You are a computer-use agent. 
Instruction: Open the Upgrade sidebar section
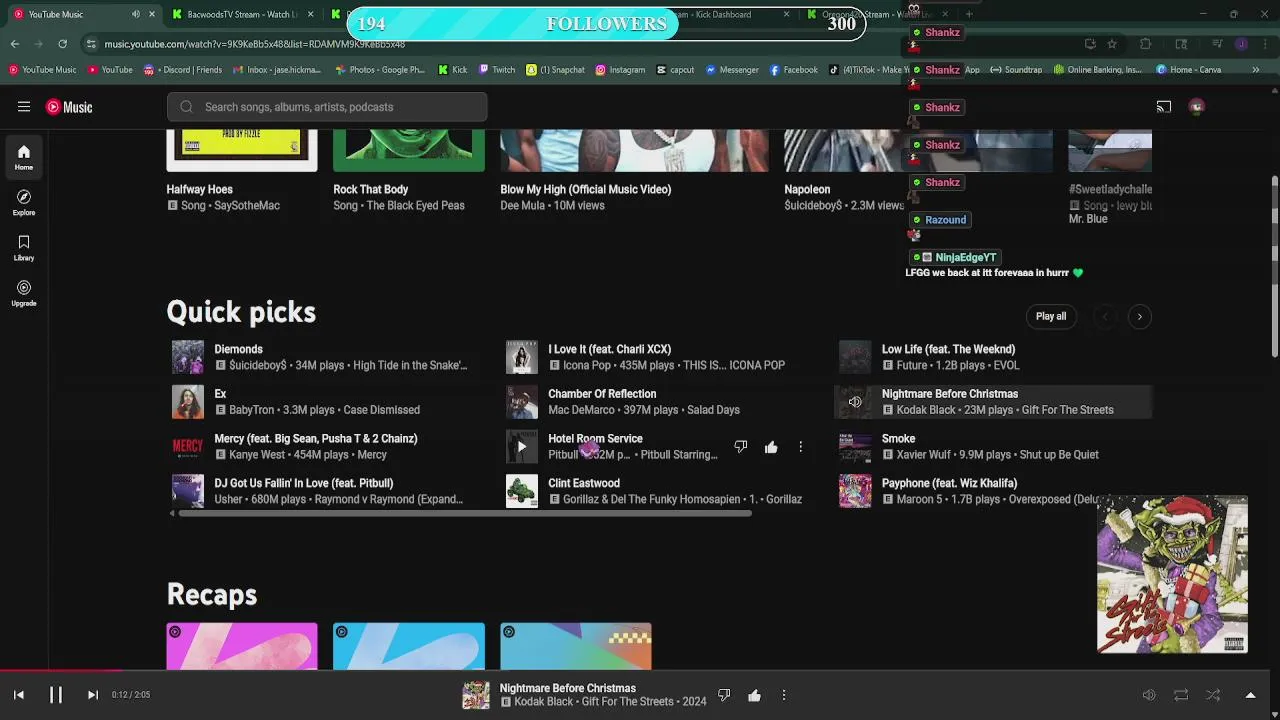pos(24,293)
